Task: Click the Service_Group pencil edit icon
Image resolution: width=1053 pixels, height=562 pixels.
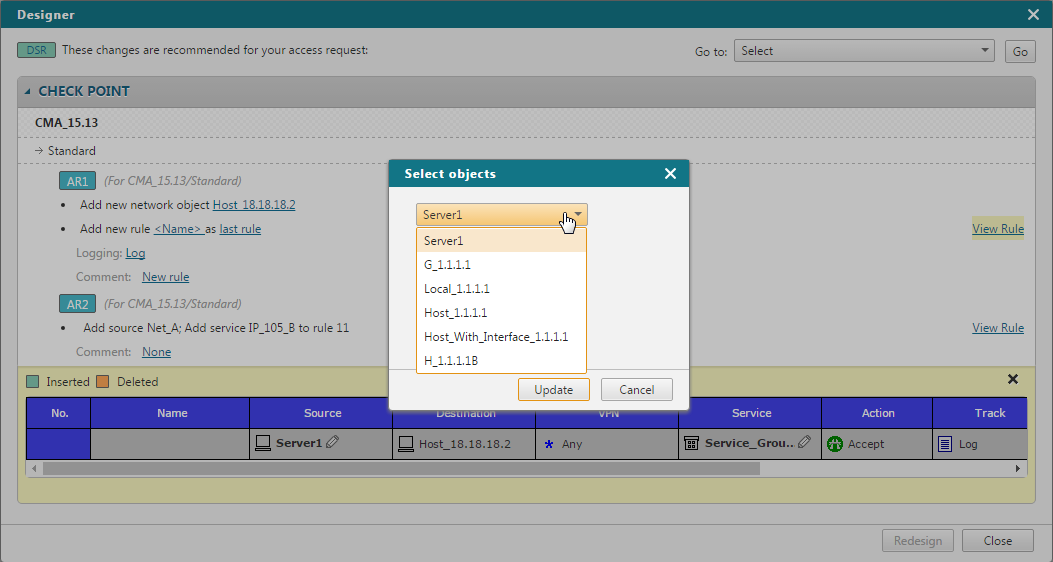Action: tap(804, 442)
